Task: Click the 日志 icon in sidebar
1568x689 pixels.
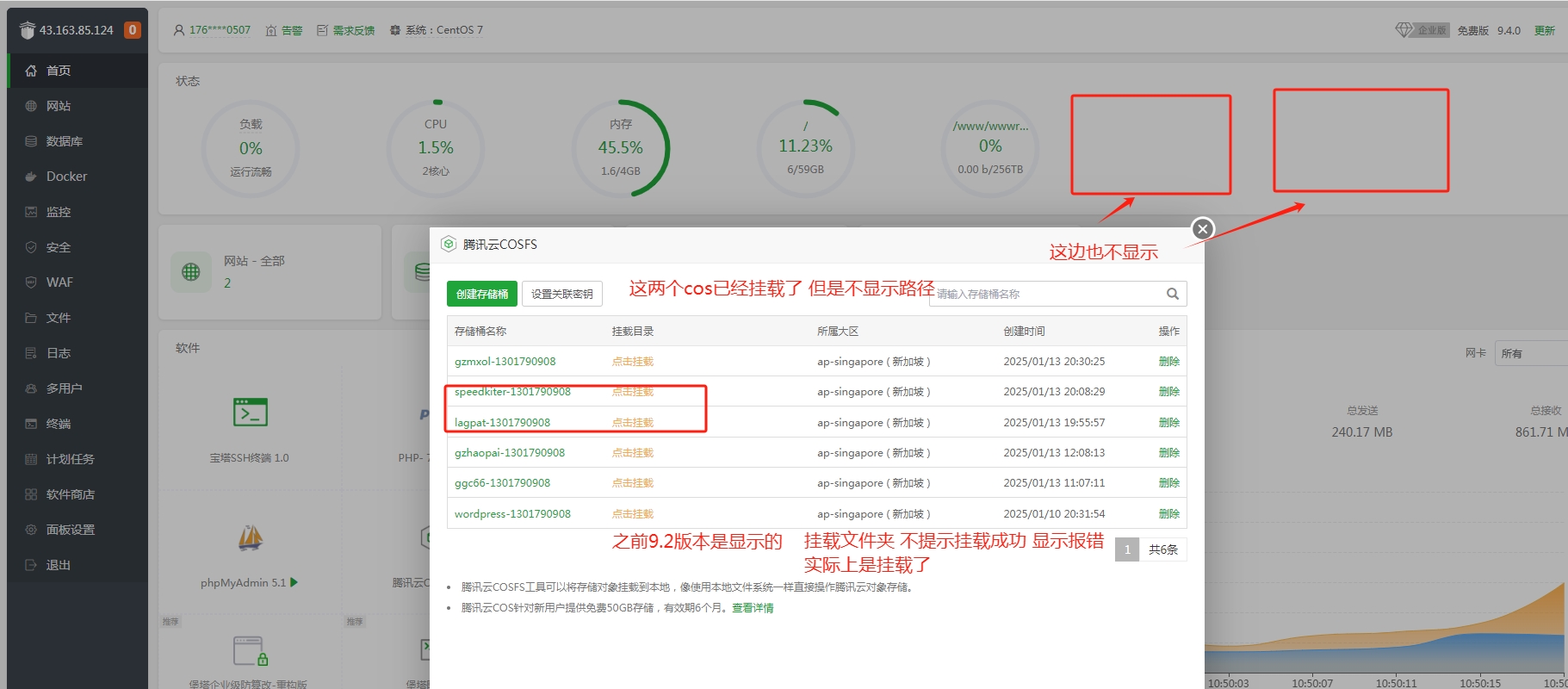Action: 31,353
